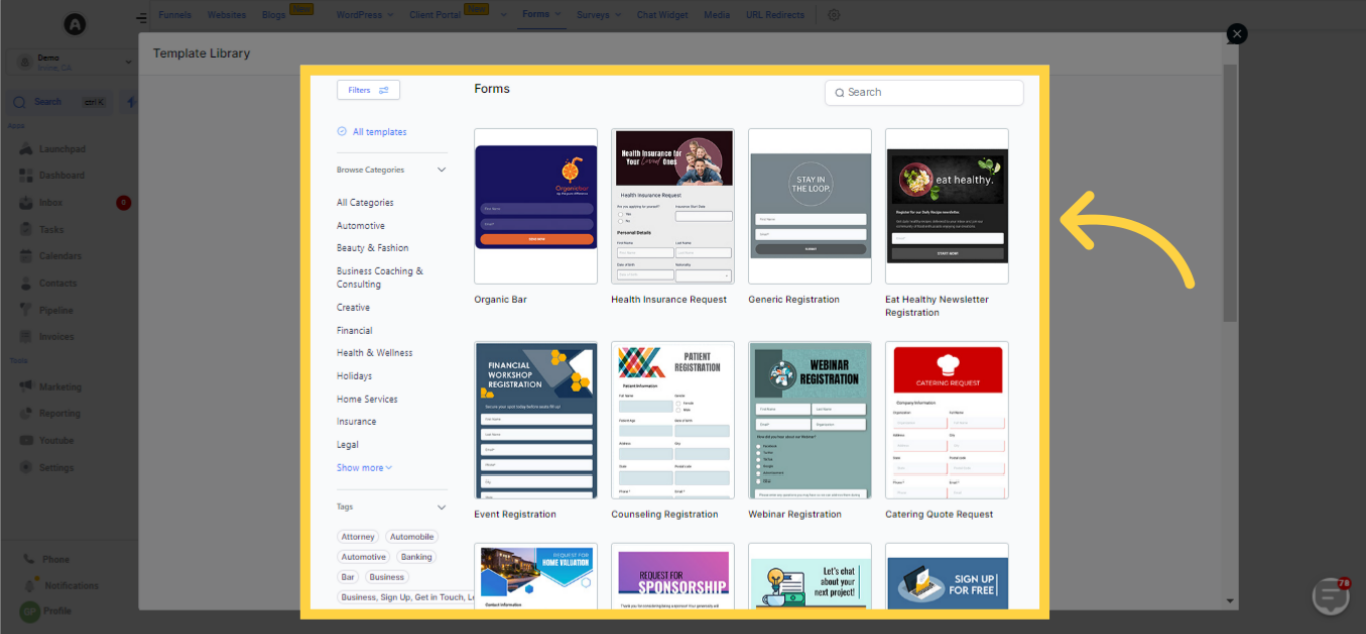
Task: Go to the Funnels tab
Action: point(175,15)
